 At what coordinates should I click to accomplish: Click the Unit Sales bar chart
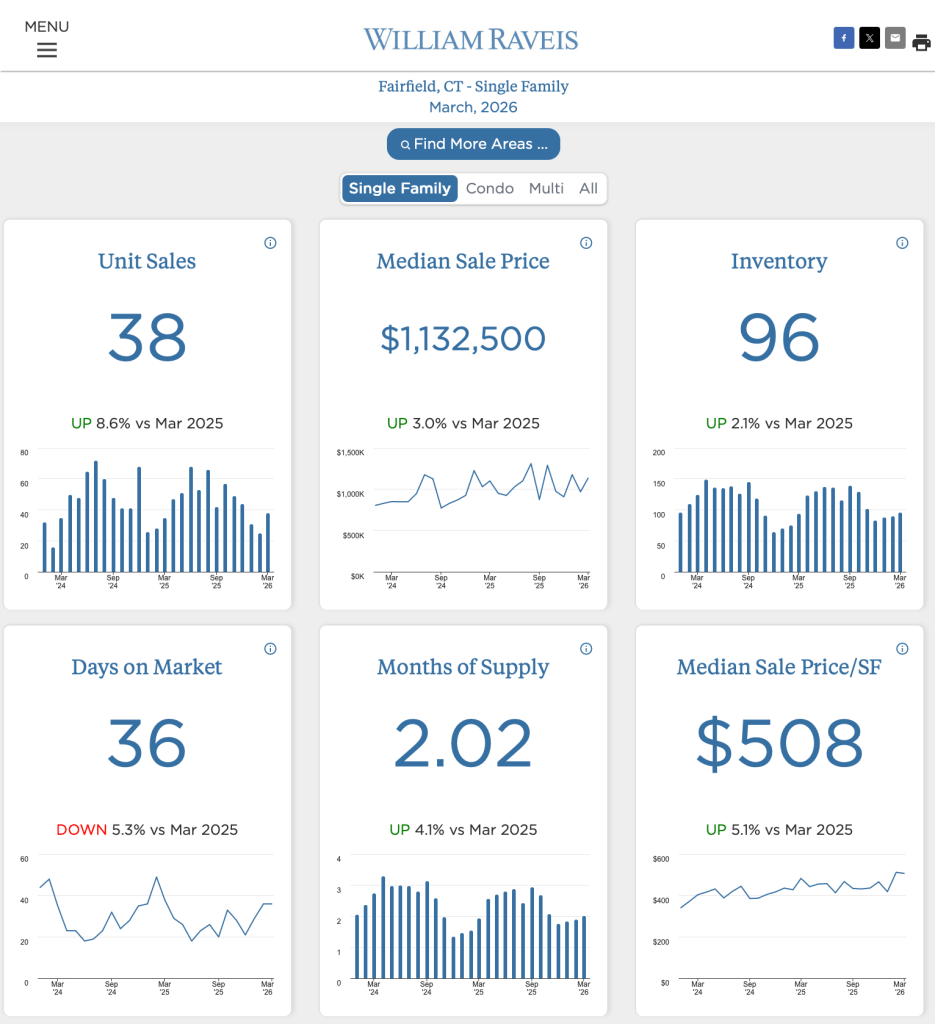[x=148, y=515]
